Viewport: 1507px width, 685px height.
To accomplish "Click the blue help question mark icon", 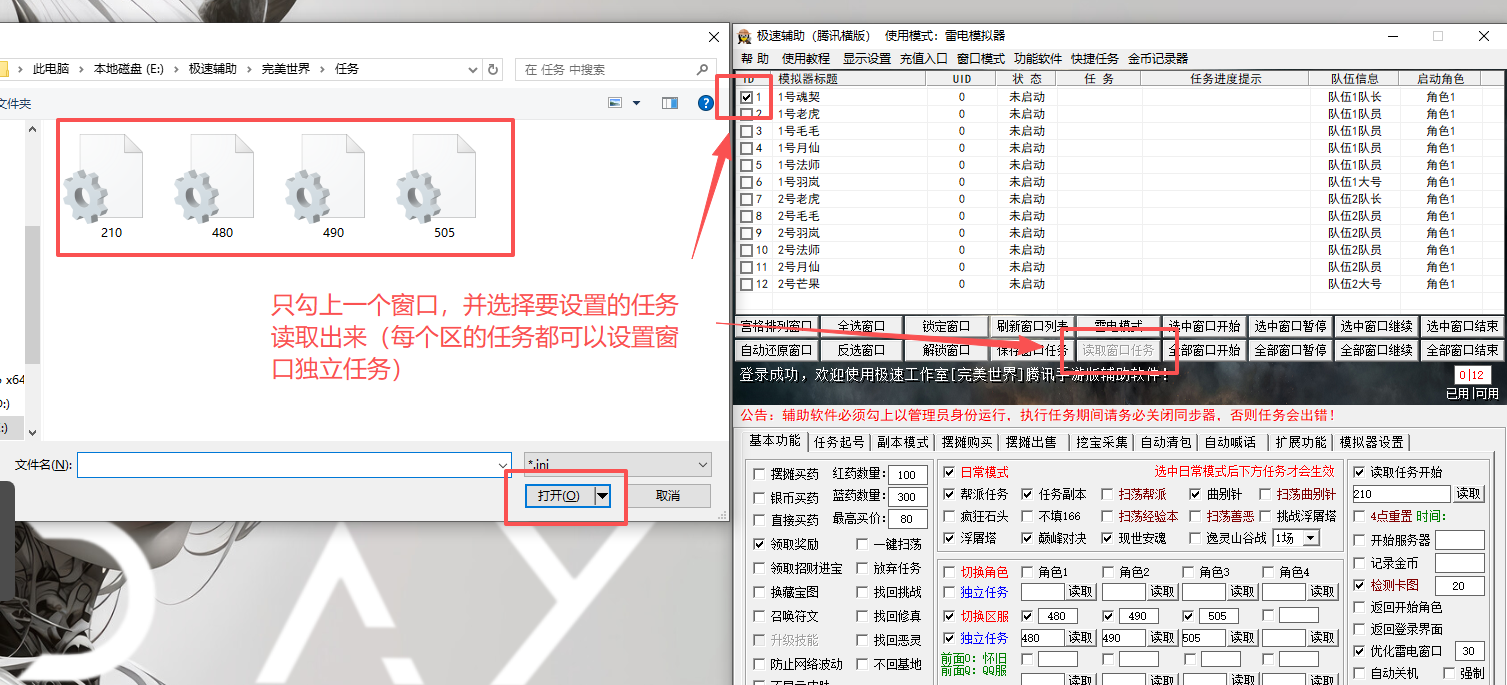I will point(706,103).
